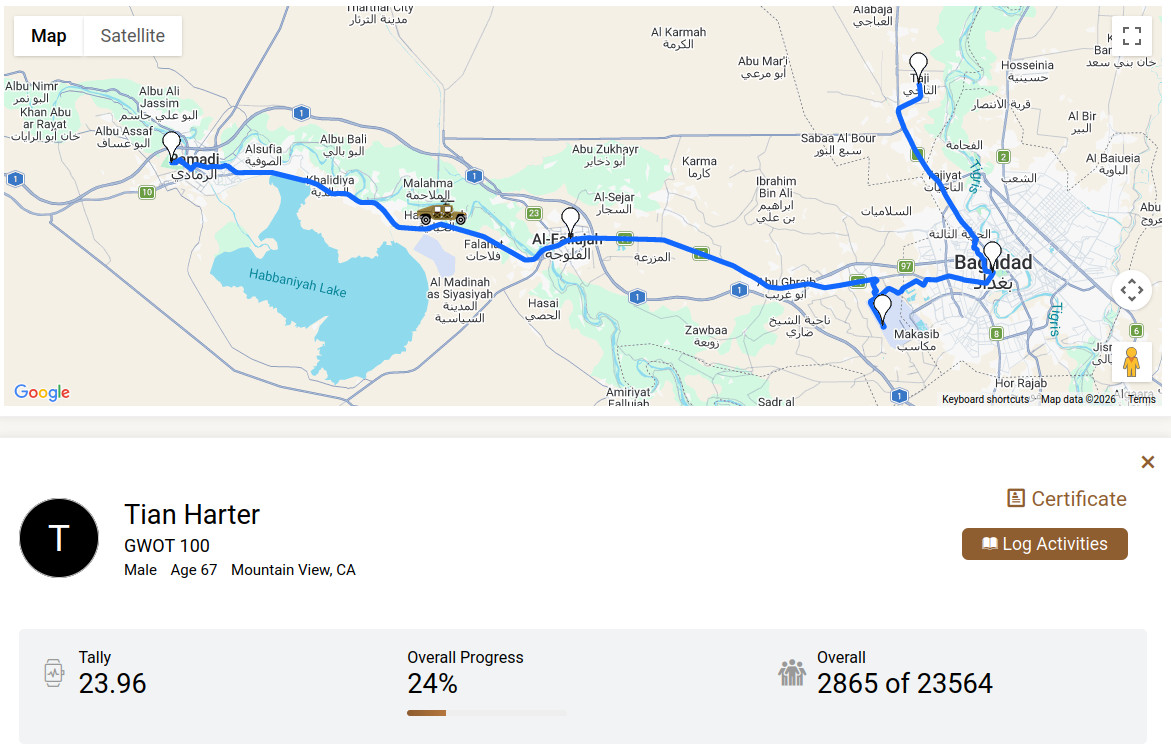Open map camera controls
This screenshot has width=1171, height=750.
point(1131,291)
